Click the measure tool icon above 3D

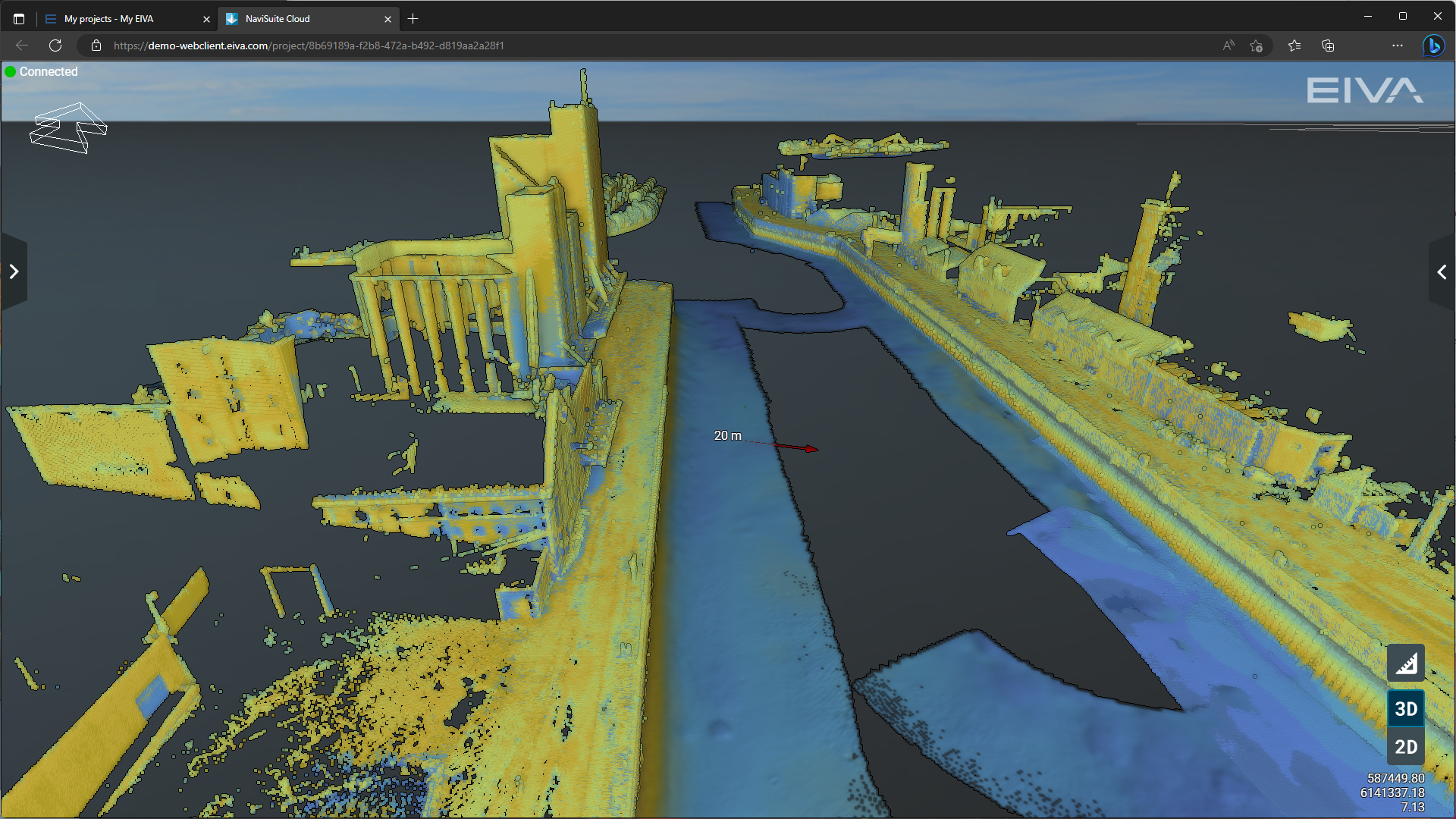[1405, 664]
